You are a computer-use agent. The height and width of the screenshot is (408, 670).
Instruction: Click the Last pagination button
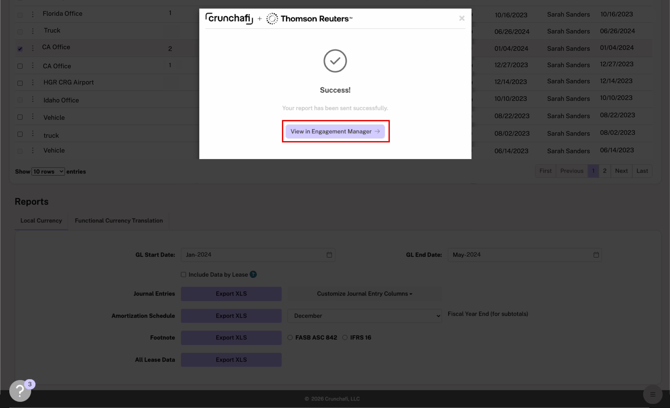642,171
